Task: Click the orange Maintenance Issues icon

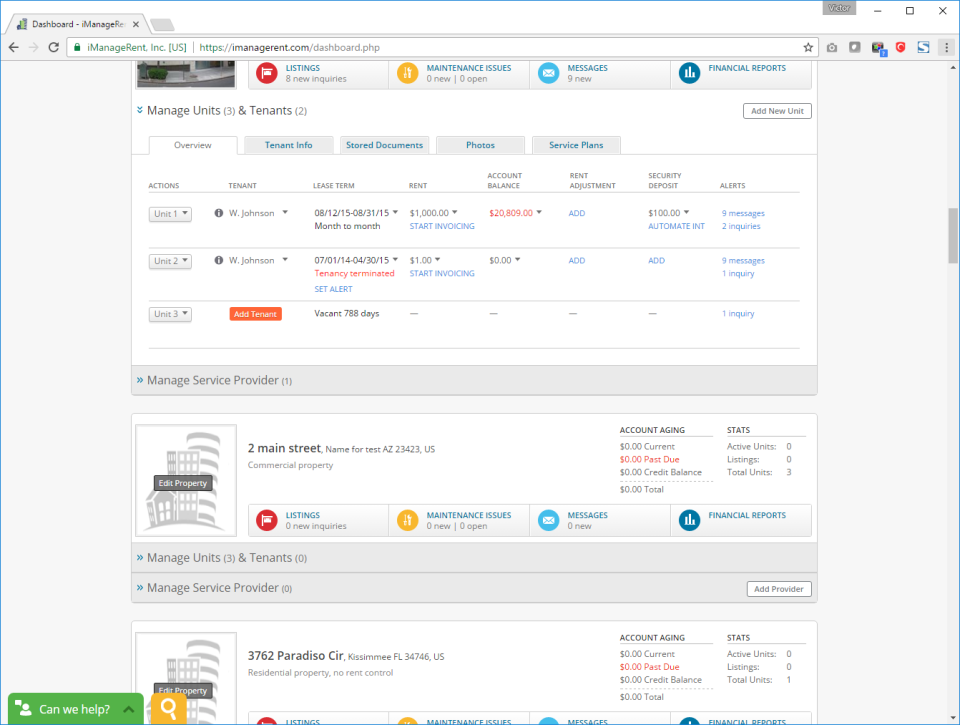Action: 407,72
